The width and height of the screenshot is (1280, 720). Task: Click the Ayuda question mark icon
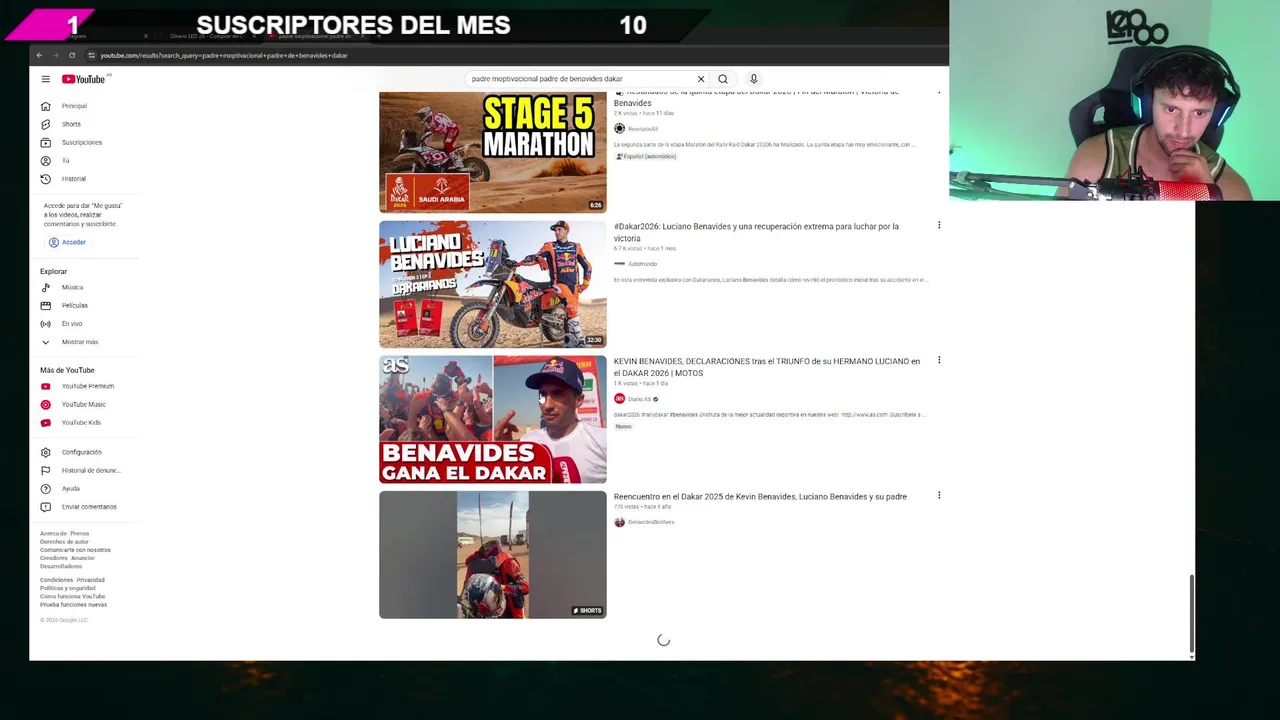pyautogui.click(x=45, y=489)
